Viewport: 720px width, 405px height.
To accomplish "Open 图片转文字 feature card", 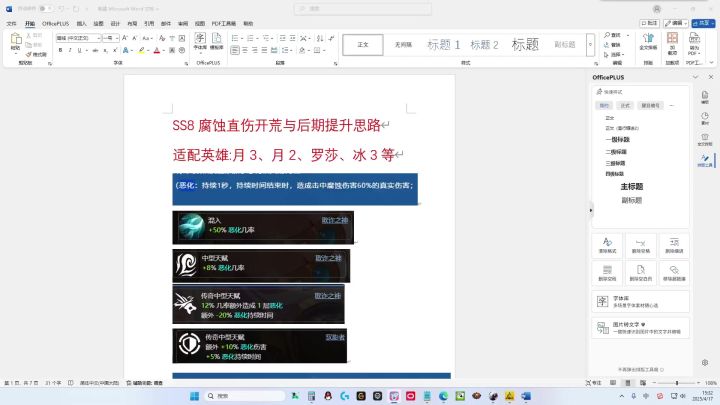I will click(x=641, y=327).
